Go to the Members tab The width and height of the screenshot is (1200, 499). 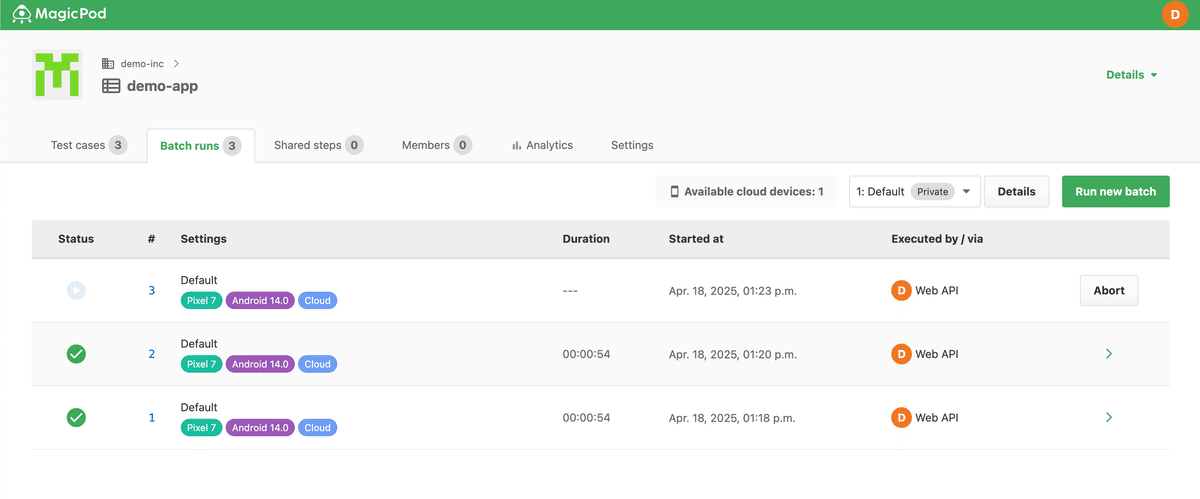(435, 145)
